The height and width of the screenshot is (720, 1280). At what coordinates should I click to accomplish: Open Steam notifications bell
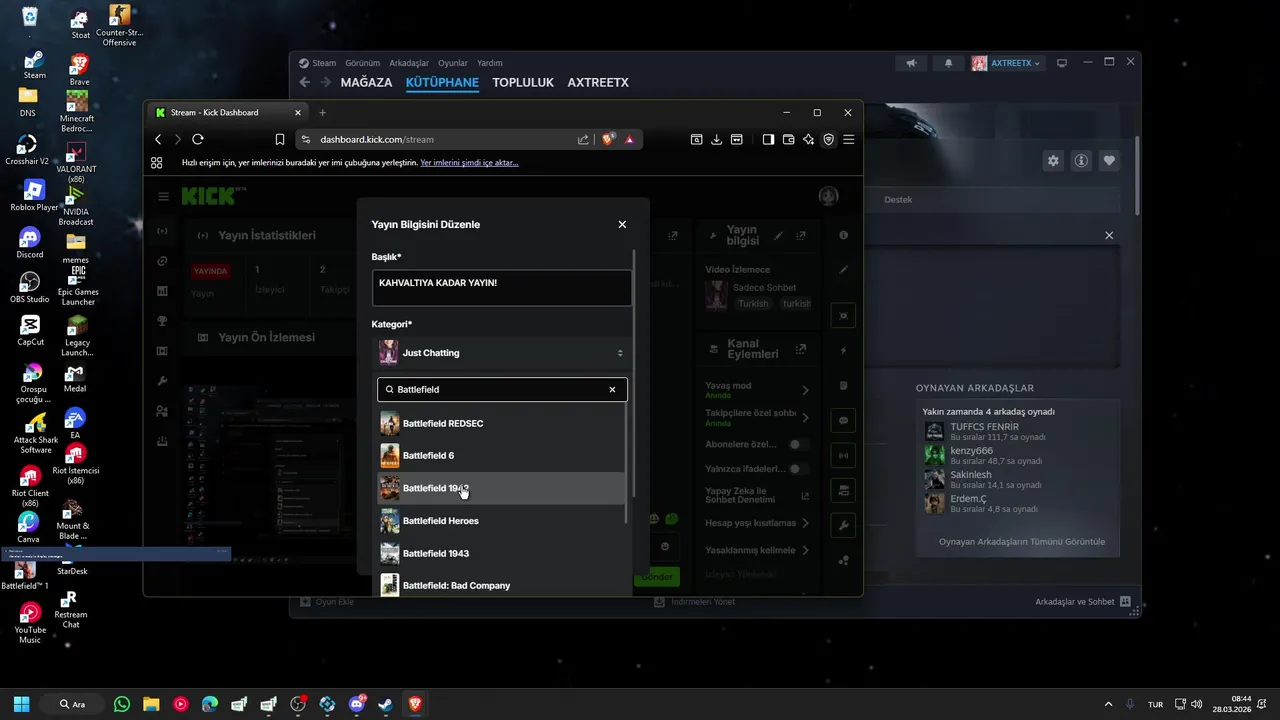(948, 62)
